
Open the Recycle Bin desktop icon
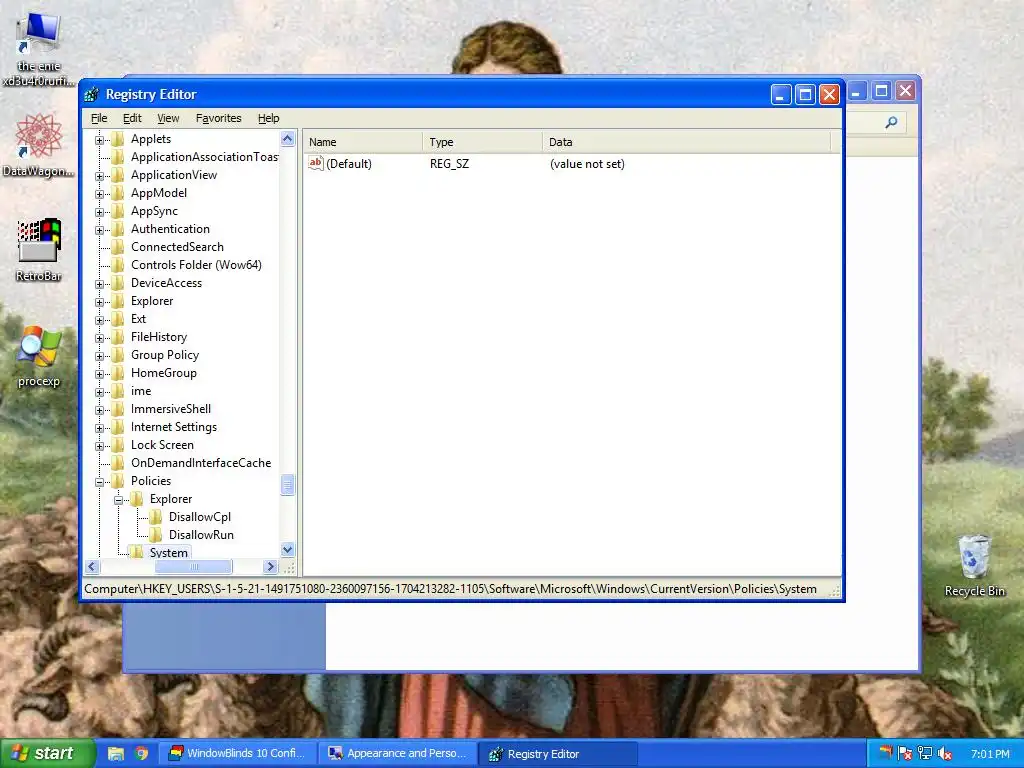point(974,566)
